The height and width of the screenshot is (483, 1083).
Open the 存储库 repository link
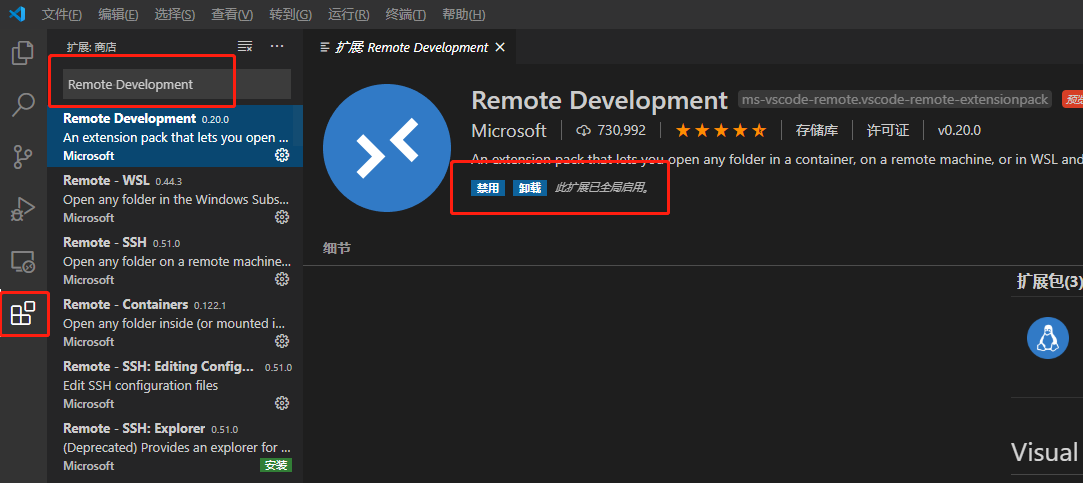pos(816,131)
